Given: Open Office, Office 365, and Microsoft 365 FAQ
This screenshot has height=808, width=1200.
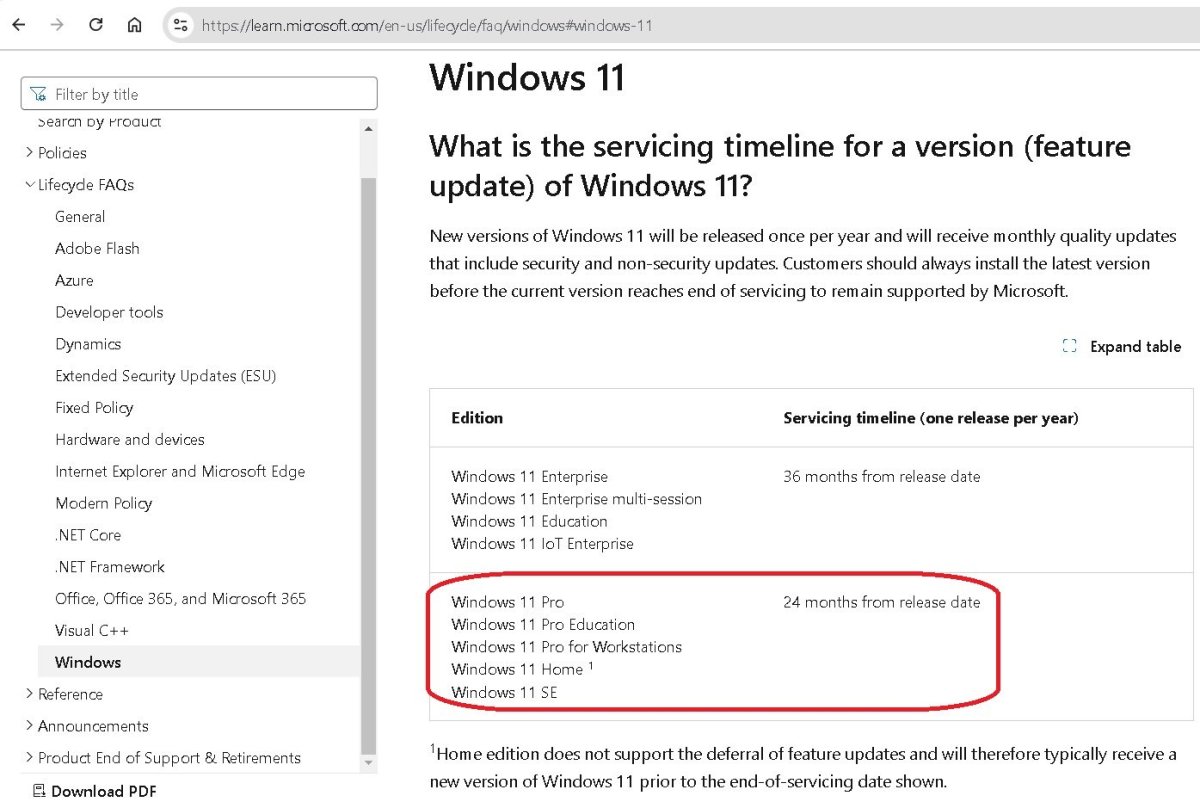Looking at the screenshot, I should [181, 599].
